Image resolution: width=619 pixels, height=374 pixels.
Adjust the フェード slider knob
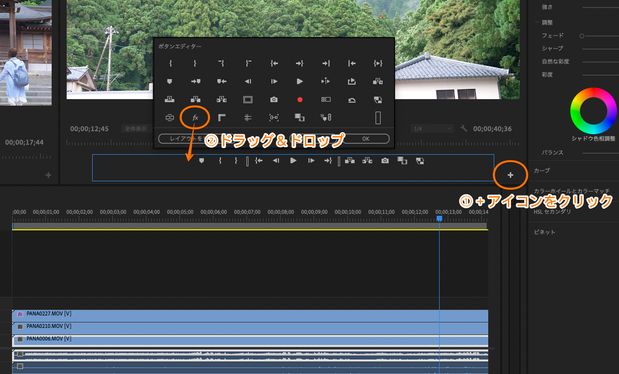click(581, 36)
